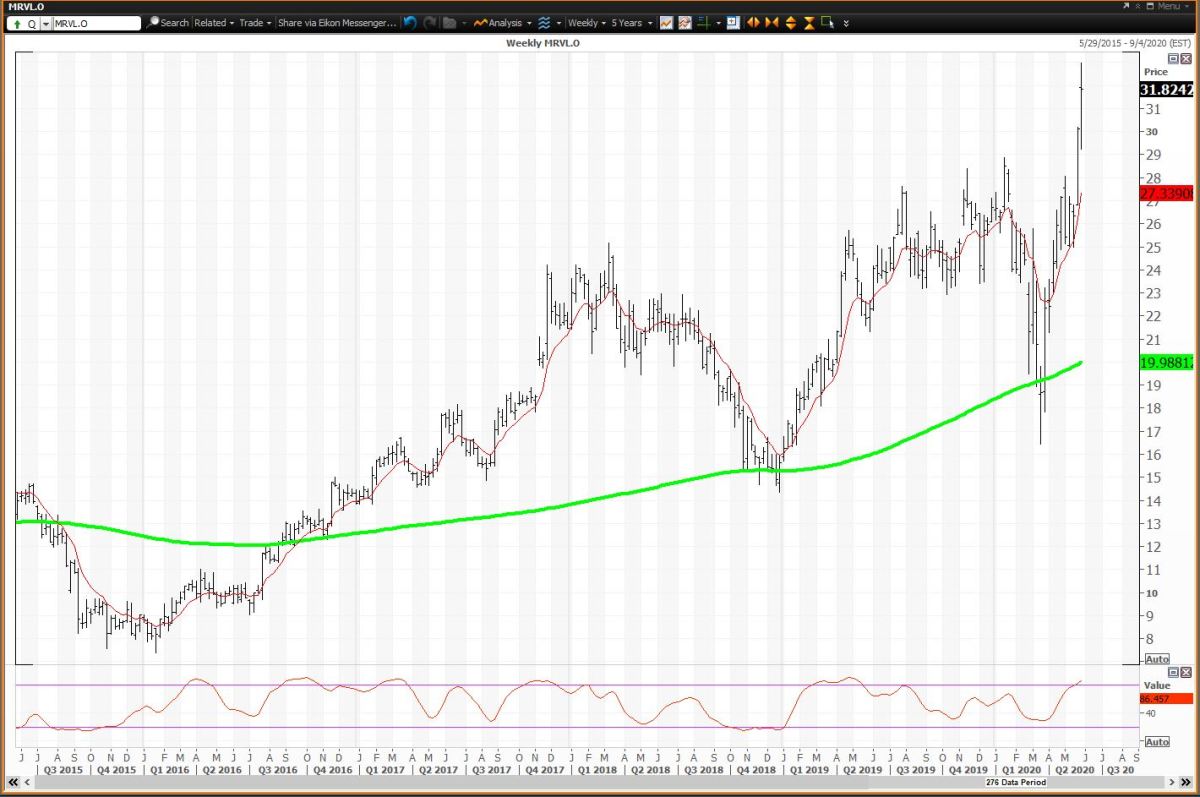Click the blue Undo arrow icon

[410, 22]
